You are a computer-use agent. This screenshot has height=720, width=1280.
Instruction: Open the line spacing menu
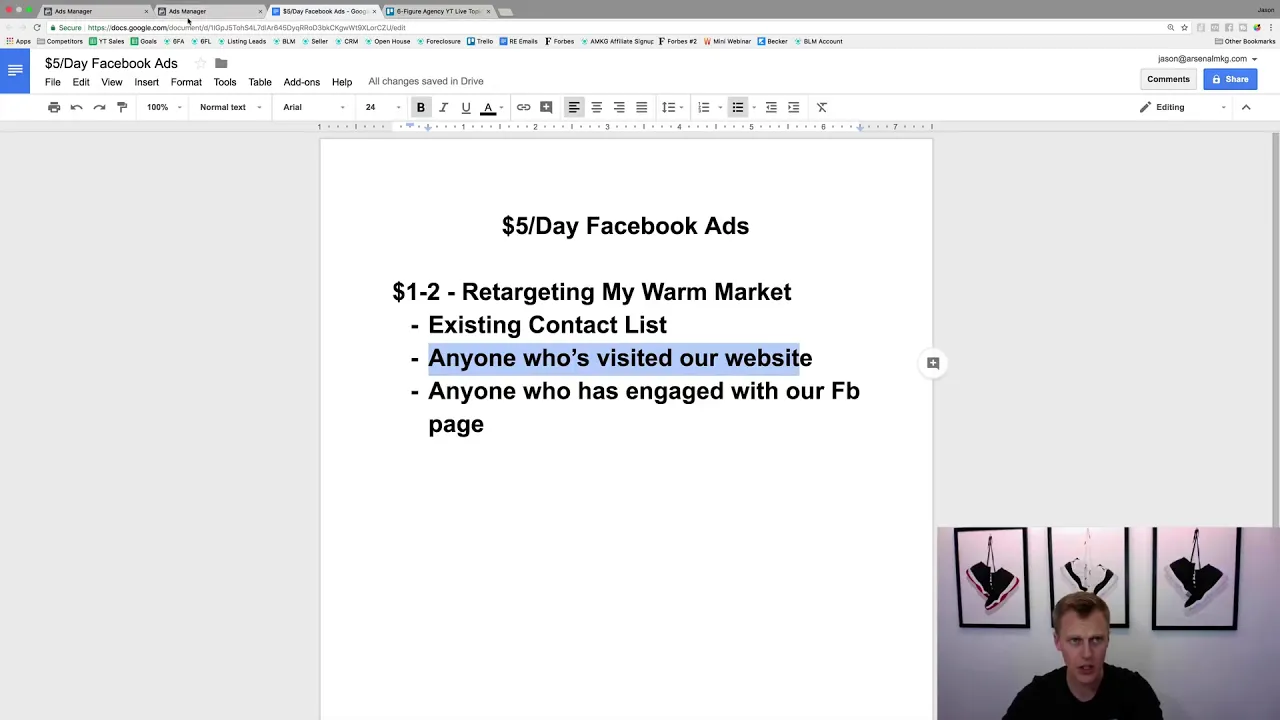coord(672,107)
